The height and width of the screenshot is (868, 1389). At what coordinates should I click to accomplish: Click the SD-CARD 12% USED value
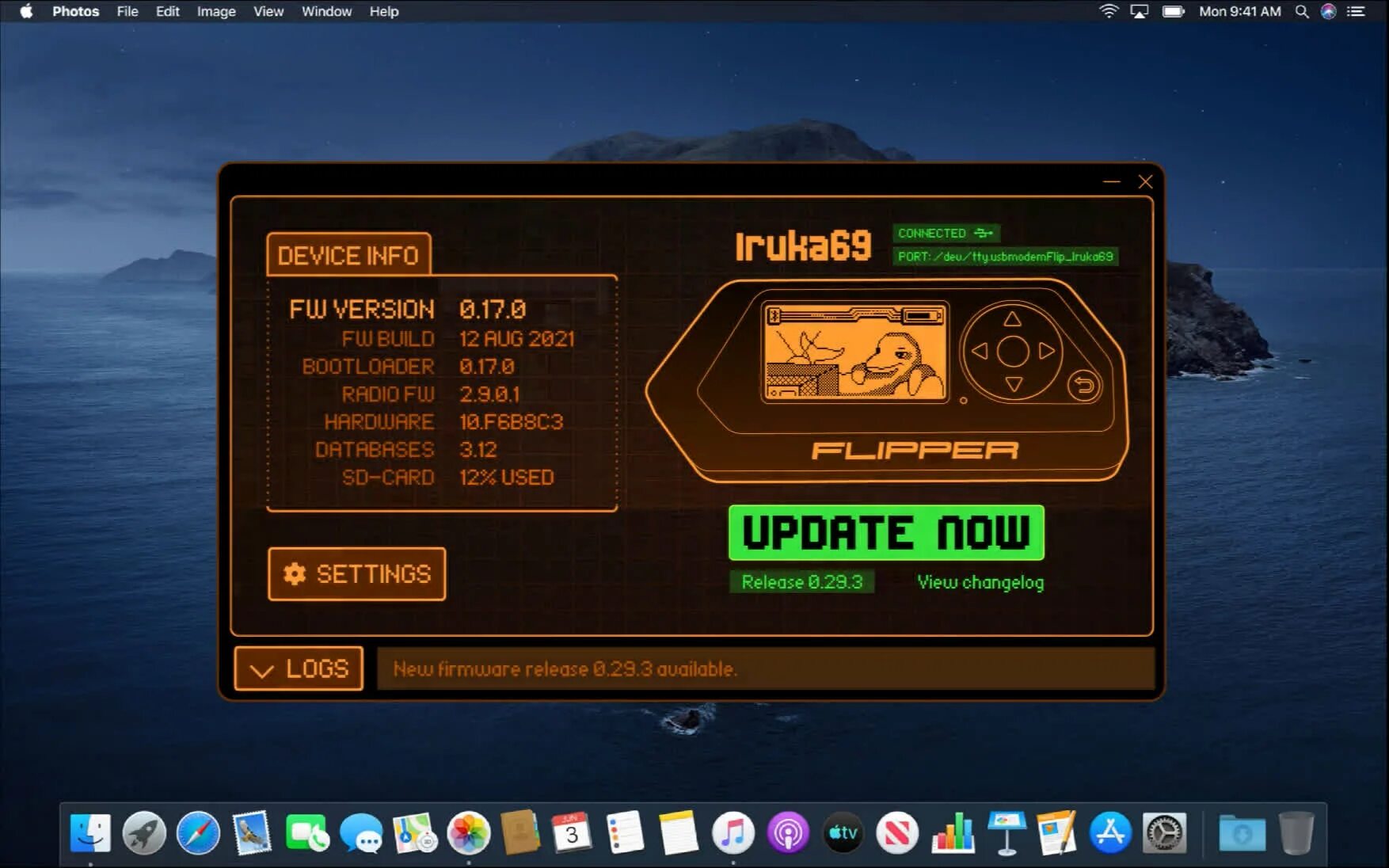(507, 478)
